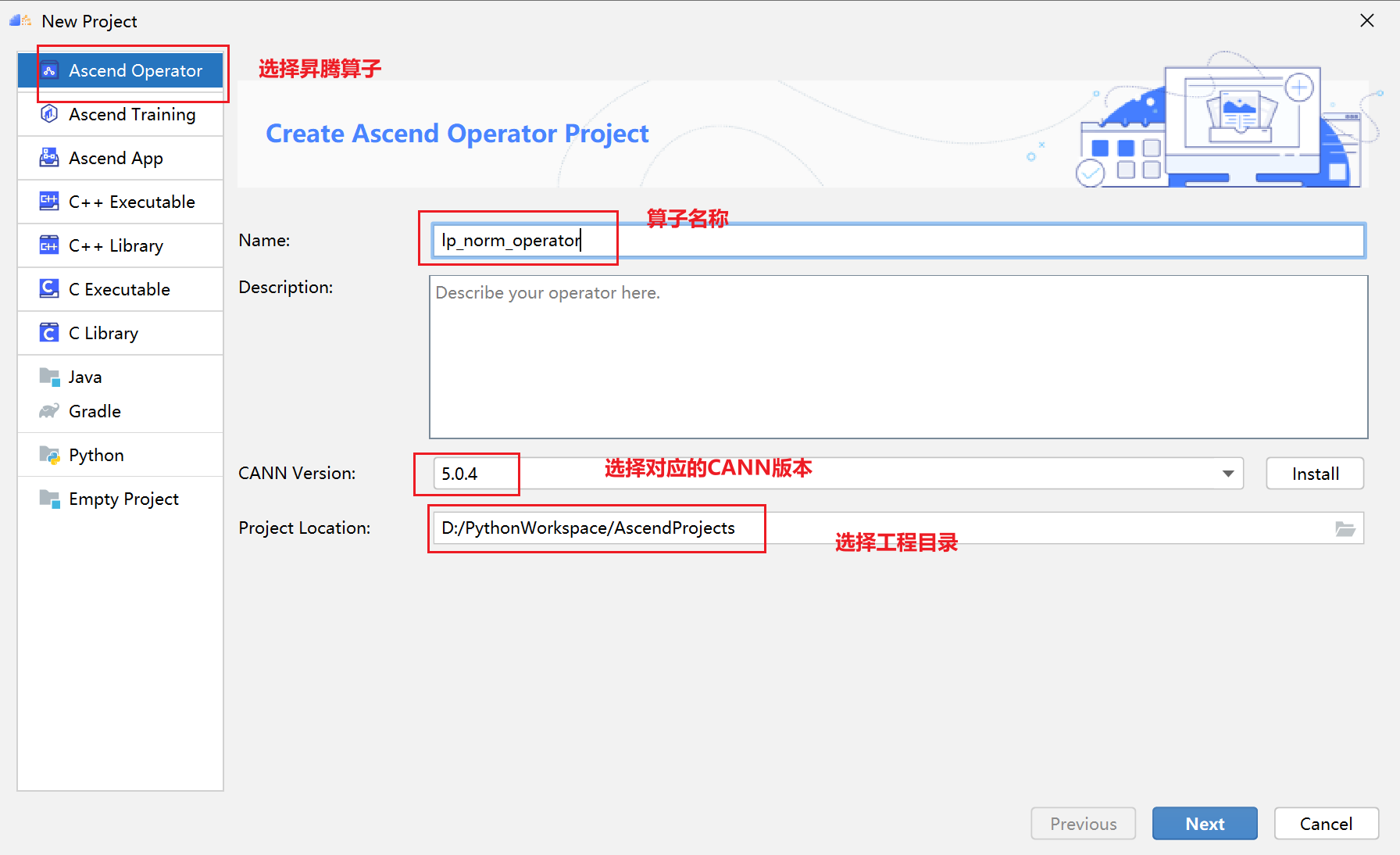Viewport: 1400px width, 855px height.
Task: Click into the Description text area
Action: [898, 357]
